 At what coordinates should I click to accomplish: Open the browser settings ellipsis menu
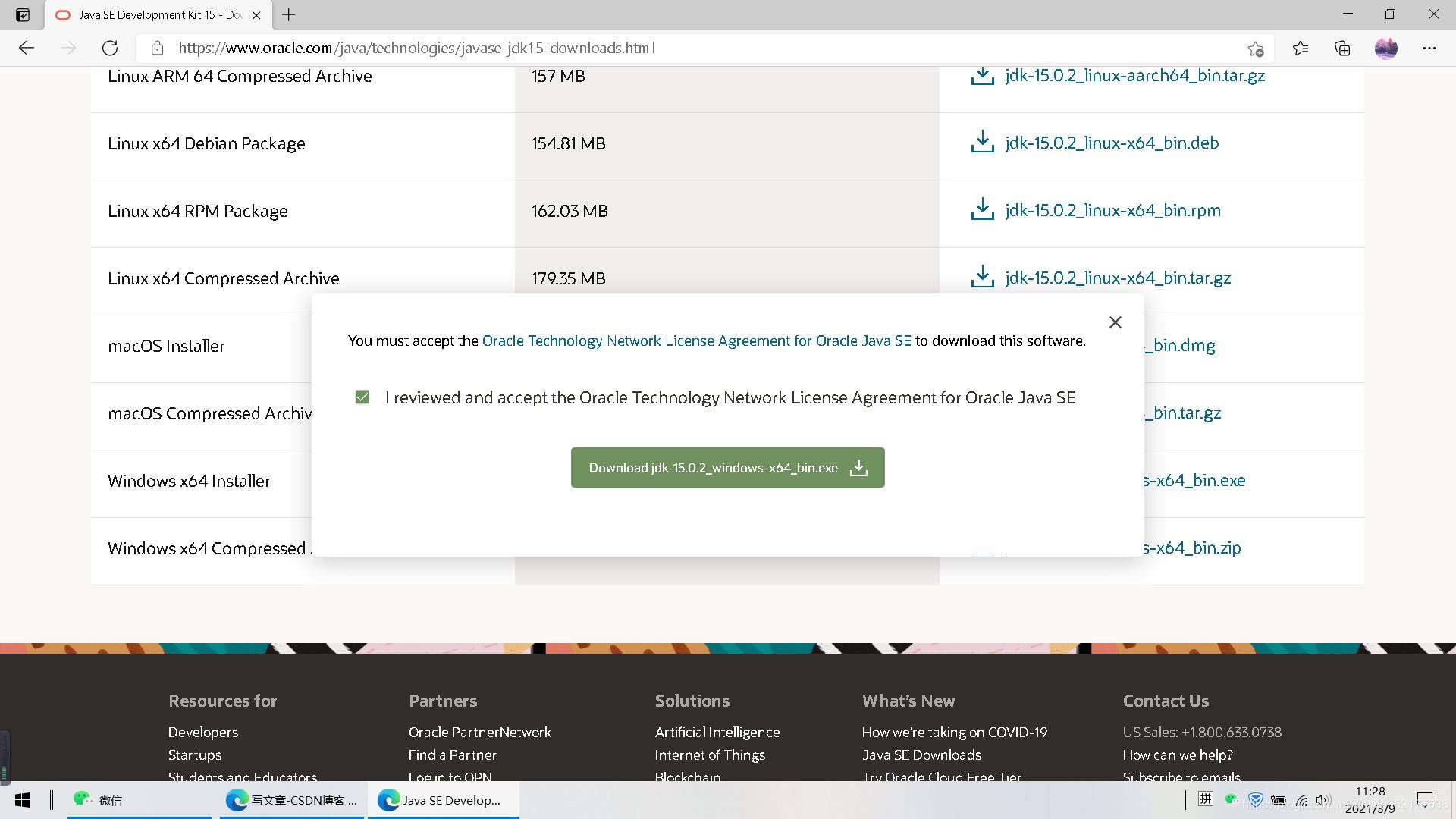[1429, 49]
